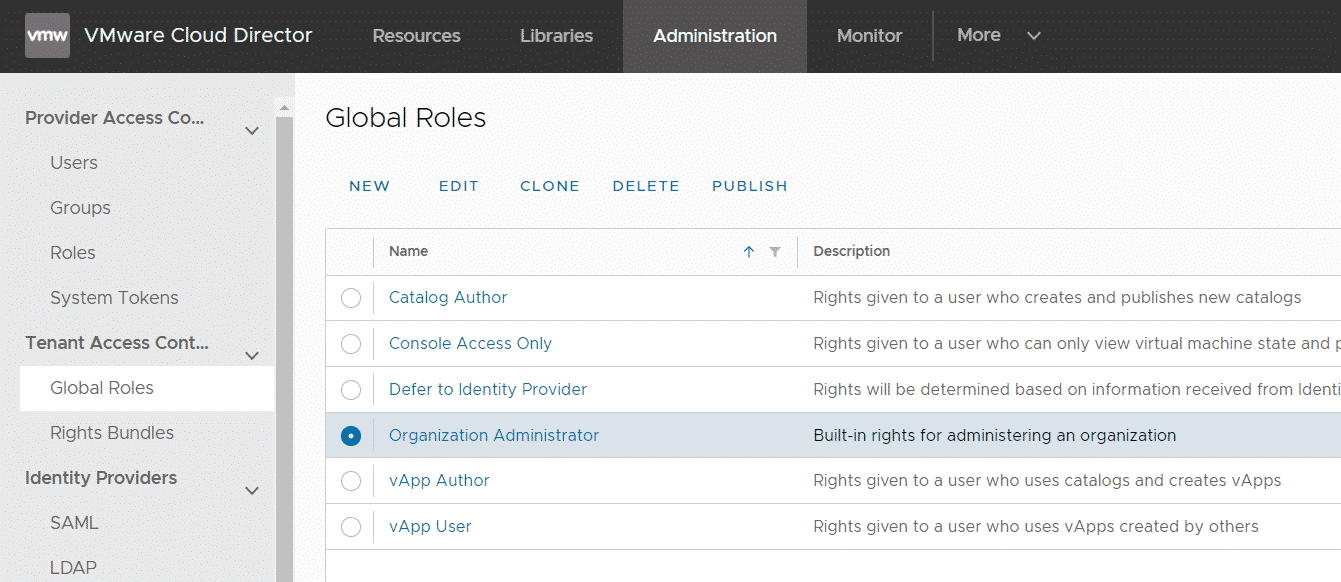1341x582 pixels.
Task: Open System Tokens in sidebar
Action: point(114,298)
